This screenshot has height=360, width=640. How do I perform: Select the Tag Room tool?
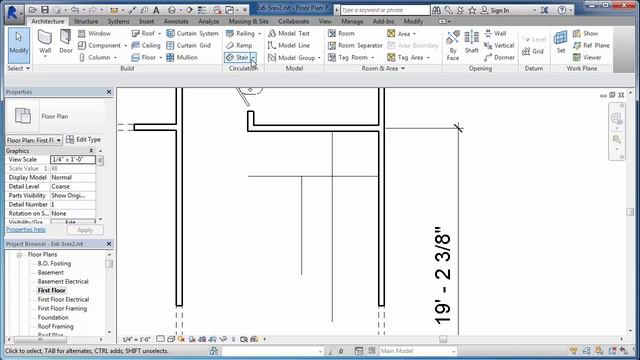(x=348, y=58)
